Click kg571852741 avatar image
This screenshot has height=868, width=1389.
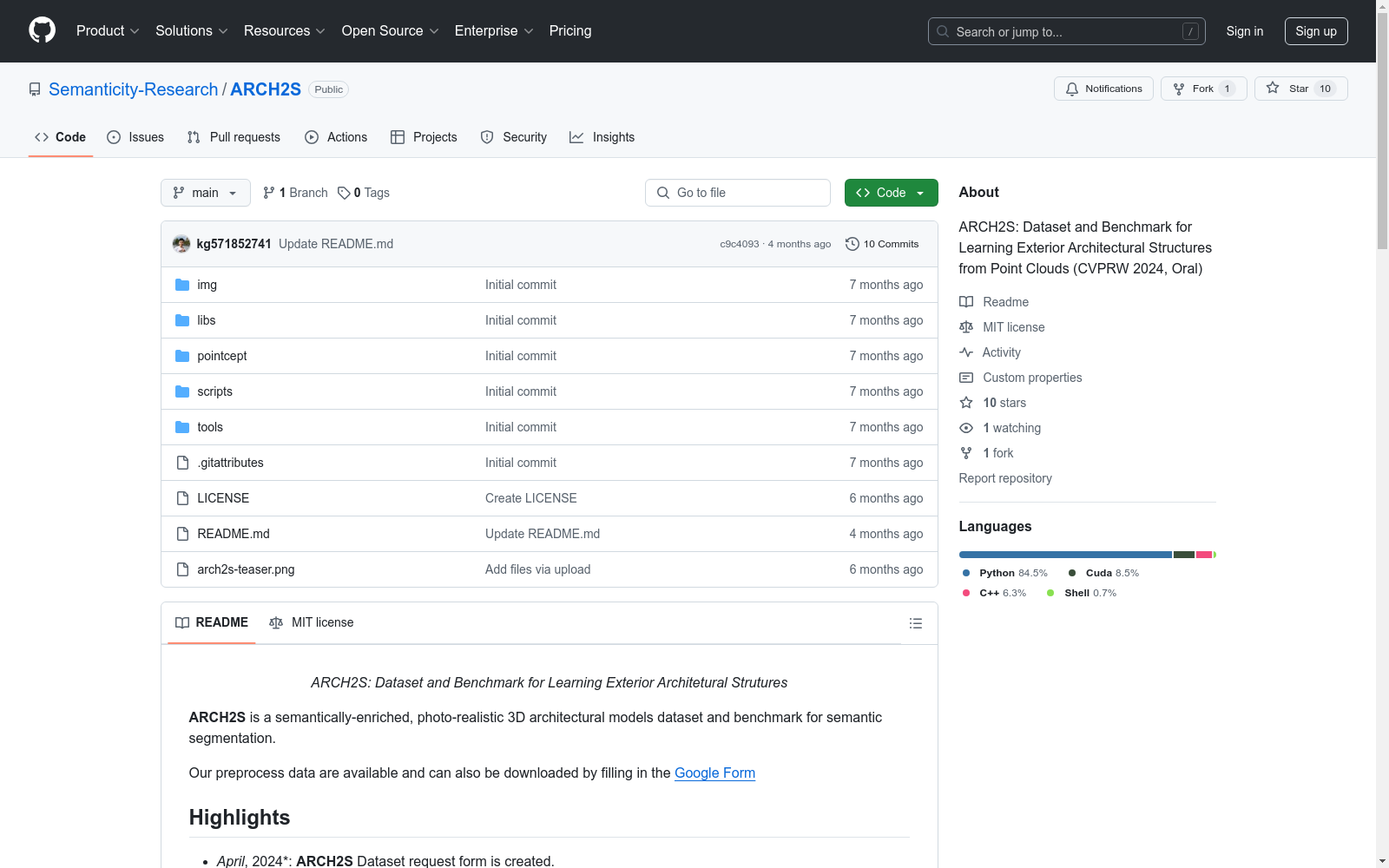(181, 244)
